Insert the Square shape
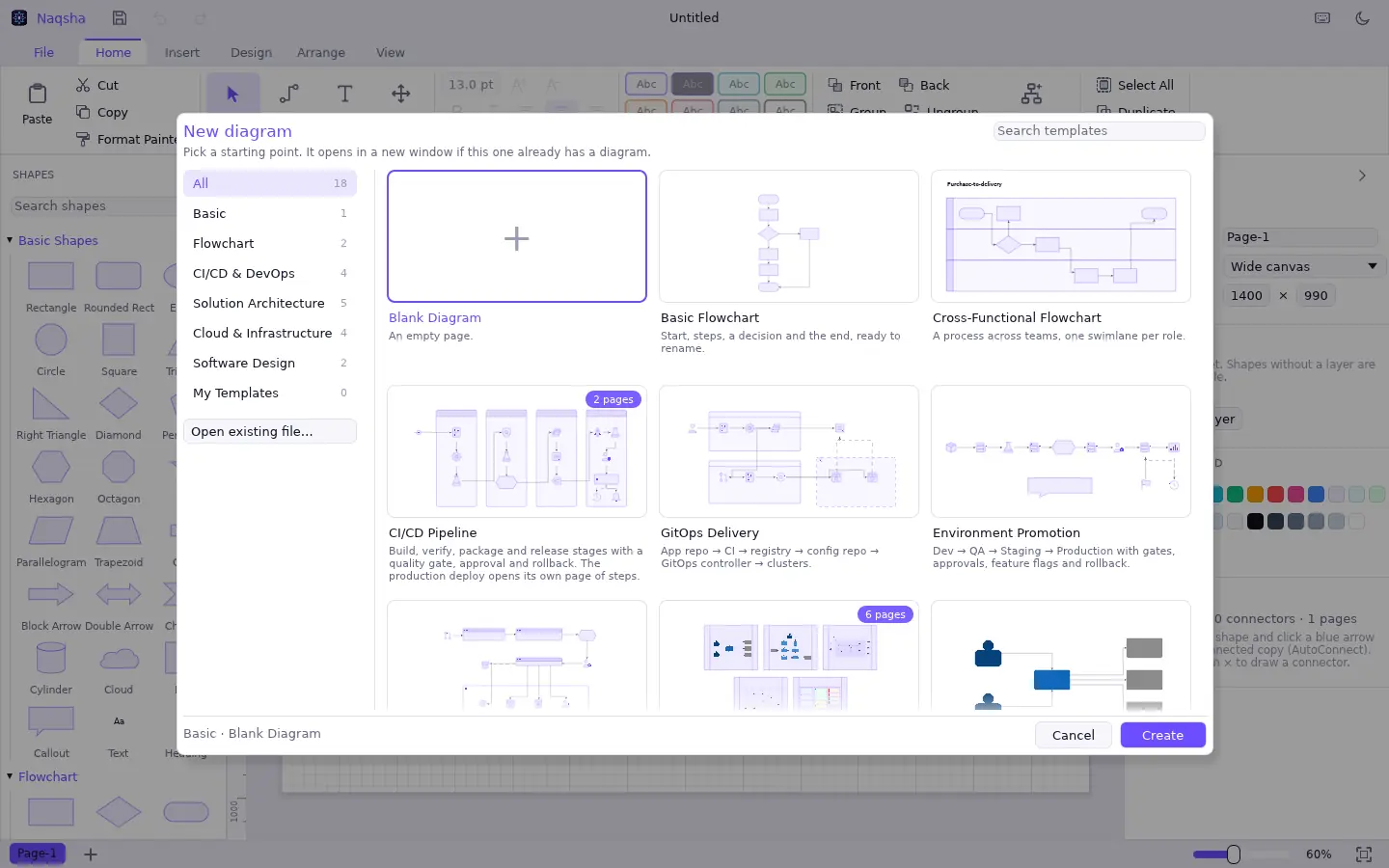This screenshot has height=868, width=1389. (x=119, y=339)
